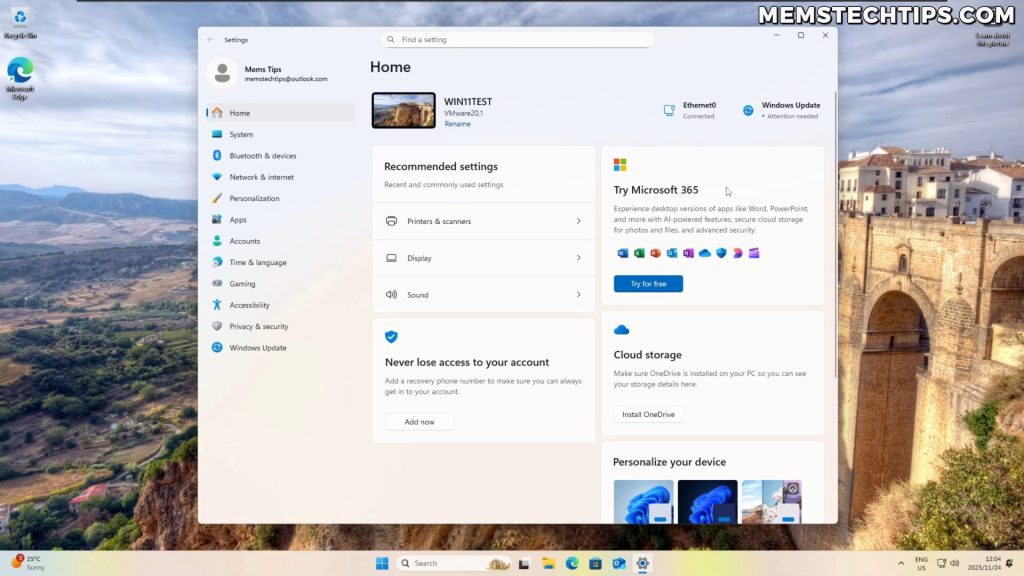
Task: Click the Word icon in Microsoft 365 card
Action: click(x=620, y=253)
